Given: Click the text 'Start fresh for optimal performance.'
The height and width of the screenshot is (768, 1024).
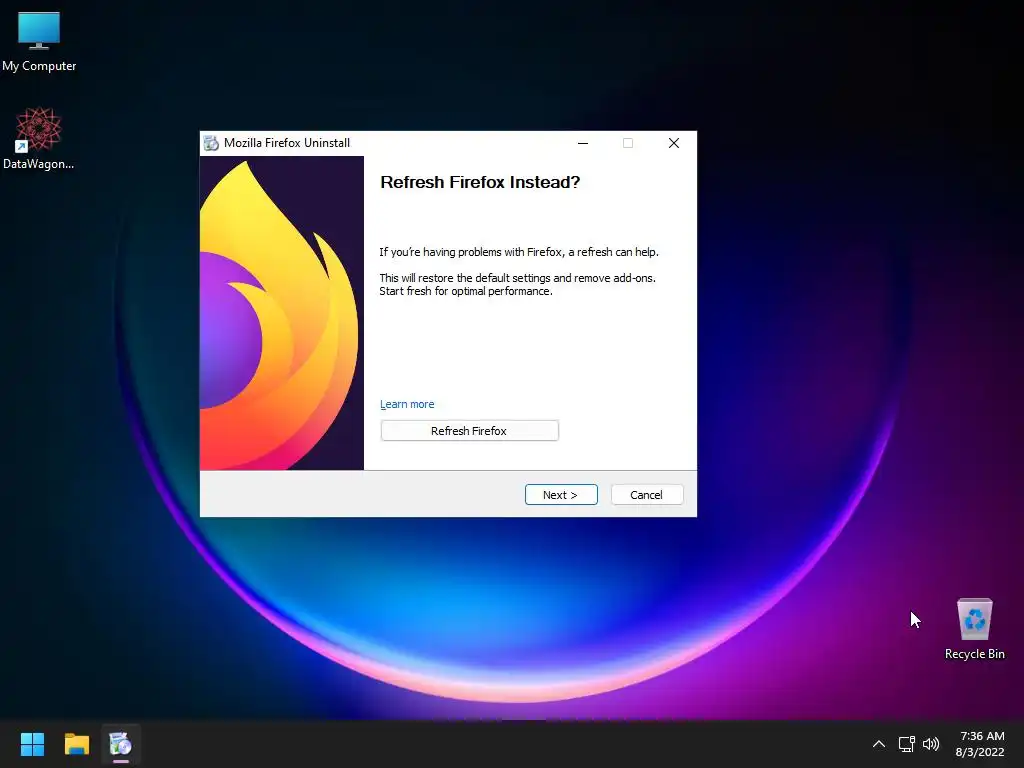Looking at the screenshot, I should tap(466, 291).
